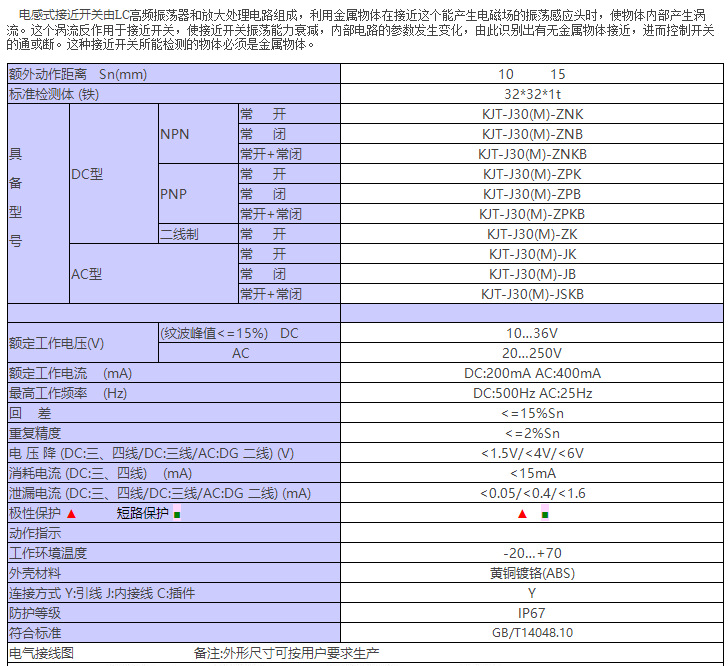Screen dimensions: 728x666
Task: Click 备注:外形尺寸可按用户要求生产 note
Action: (x=286, y=653)
